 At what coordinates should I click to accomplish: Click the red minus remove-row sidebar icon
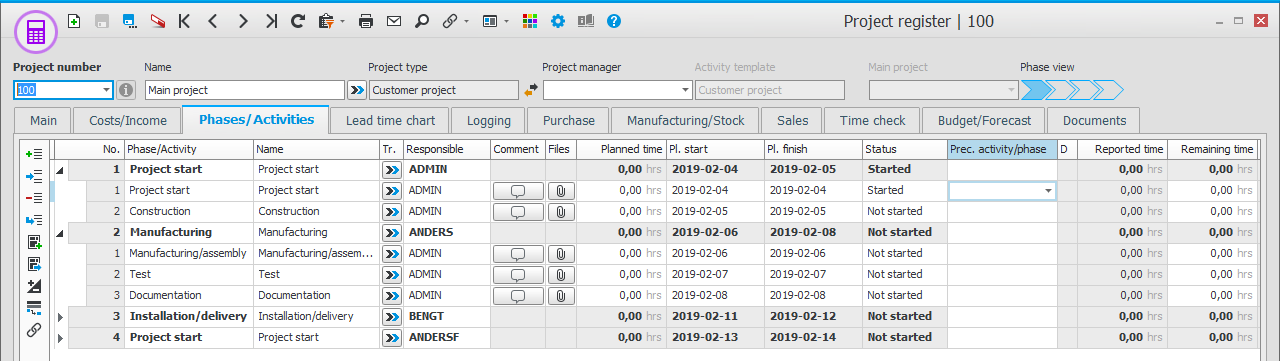[x=34, y=198]
